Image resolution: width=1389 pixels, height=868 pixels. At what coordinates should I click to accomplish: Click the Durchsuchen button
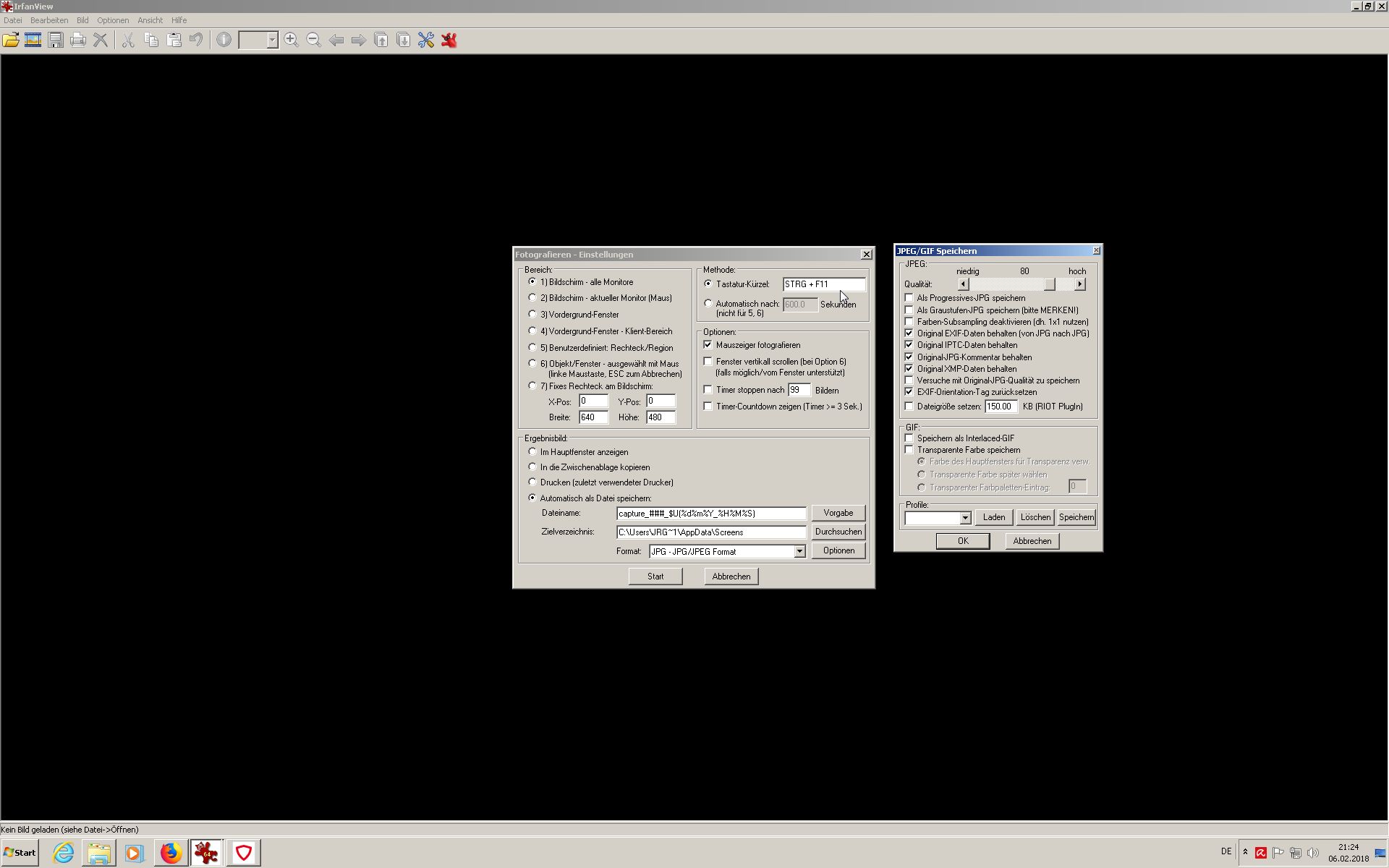tap(838, 532)
